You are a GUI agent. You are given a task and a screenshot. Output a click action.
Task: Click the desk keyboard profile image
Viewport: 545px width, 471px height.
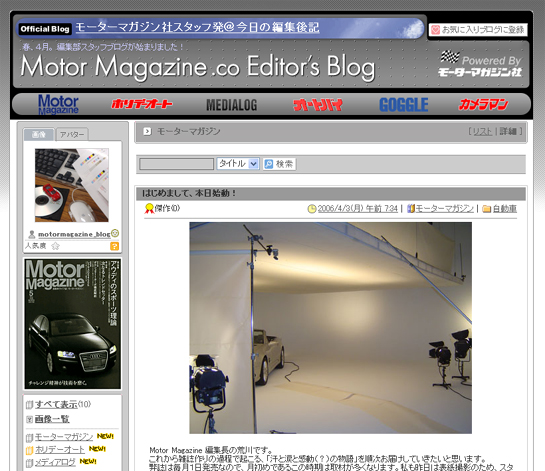[72, 185]
